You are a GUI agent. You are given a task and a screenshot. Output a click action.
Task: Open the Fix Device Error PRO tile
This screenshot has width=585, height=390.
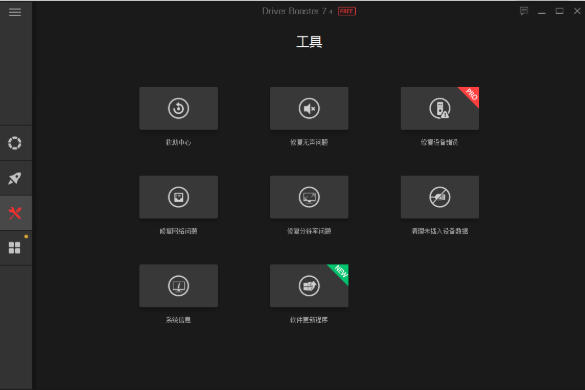[440, 109]
